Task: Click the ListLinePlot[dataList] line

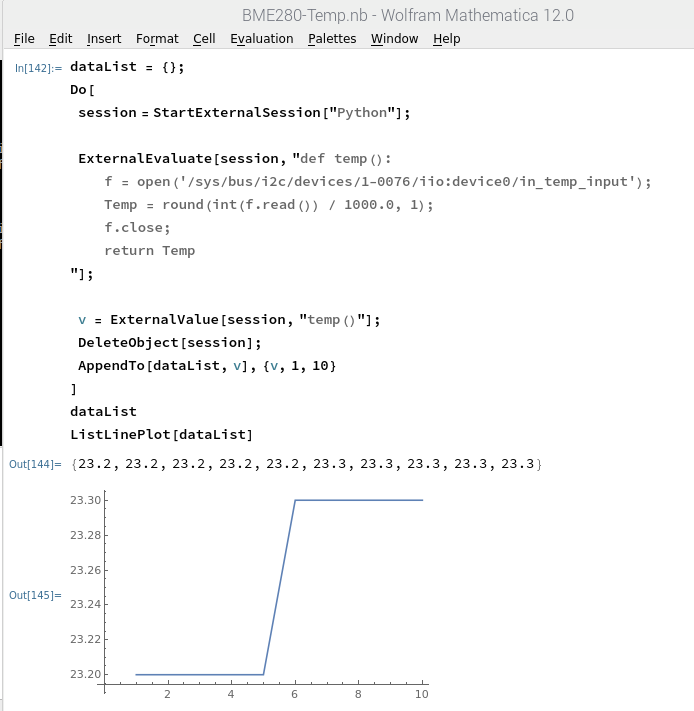Action: 161,435
